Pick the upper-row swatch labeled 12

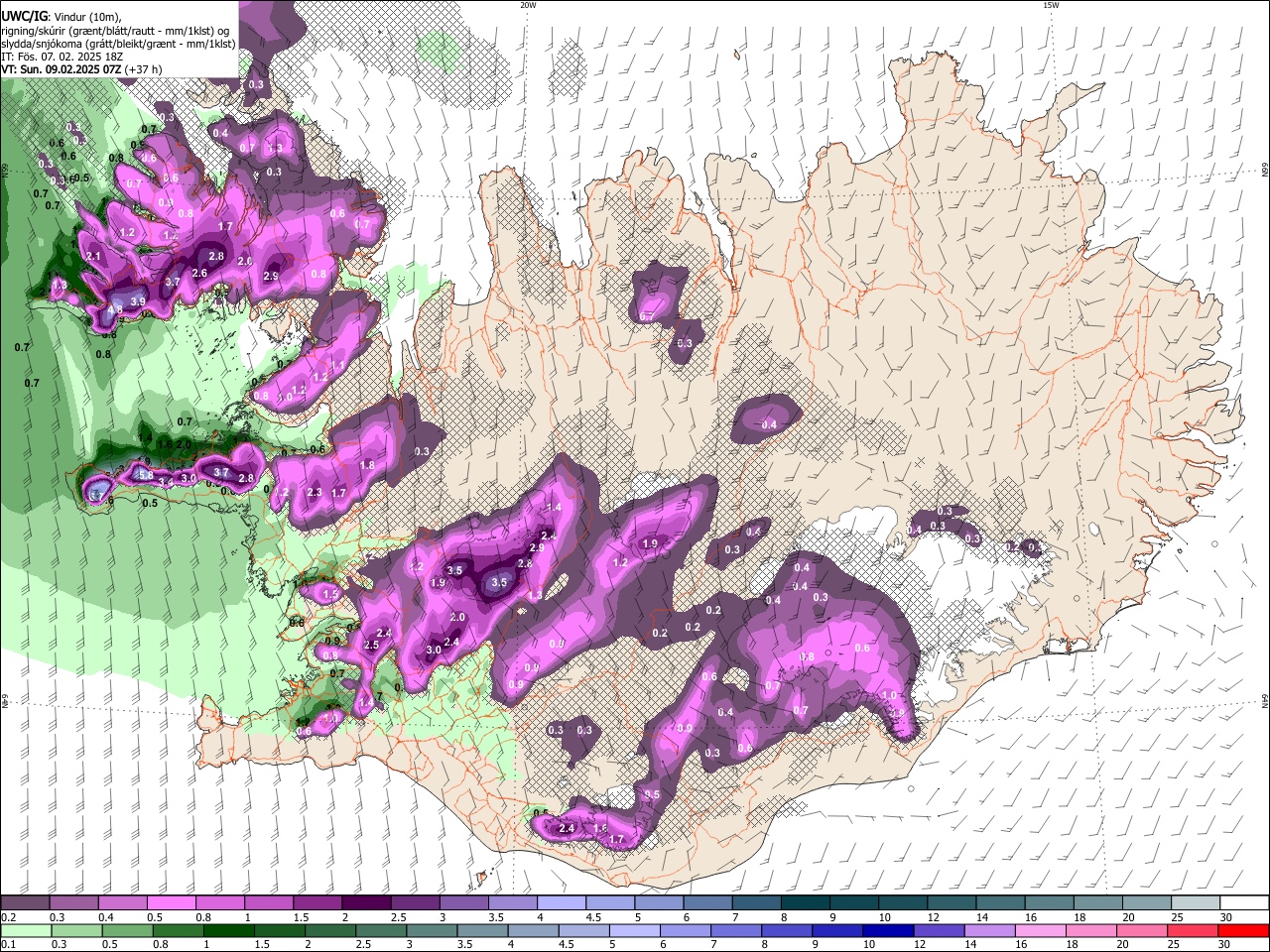(x=952, y=903)
